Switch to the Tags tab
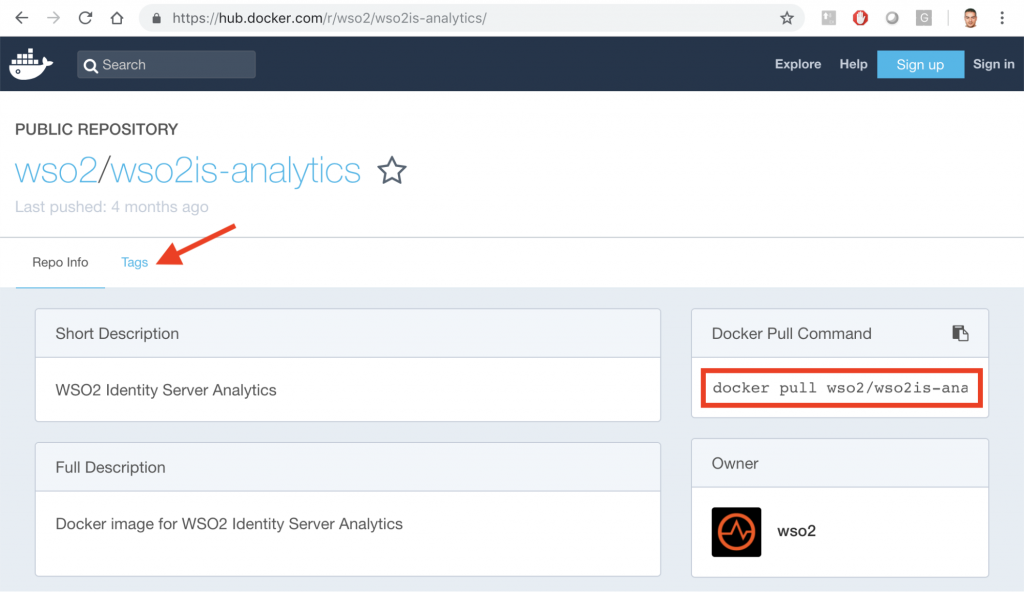The height and width of the screenshot is (592, 1024). (x=134, y=262)
